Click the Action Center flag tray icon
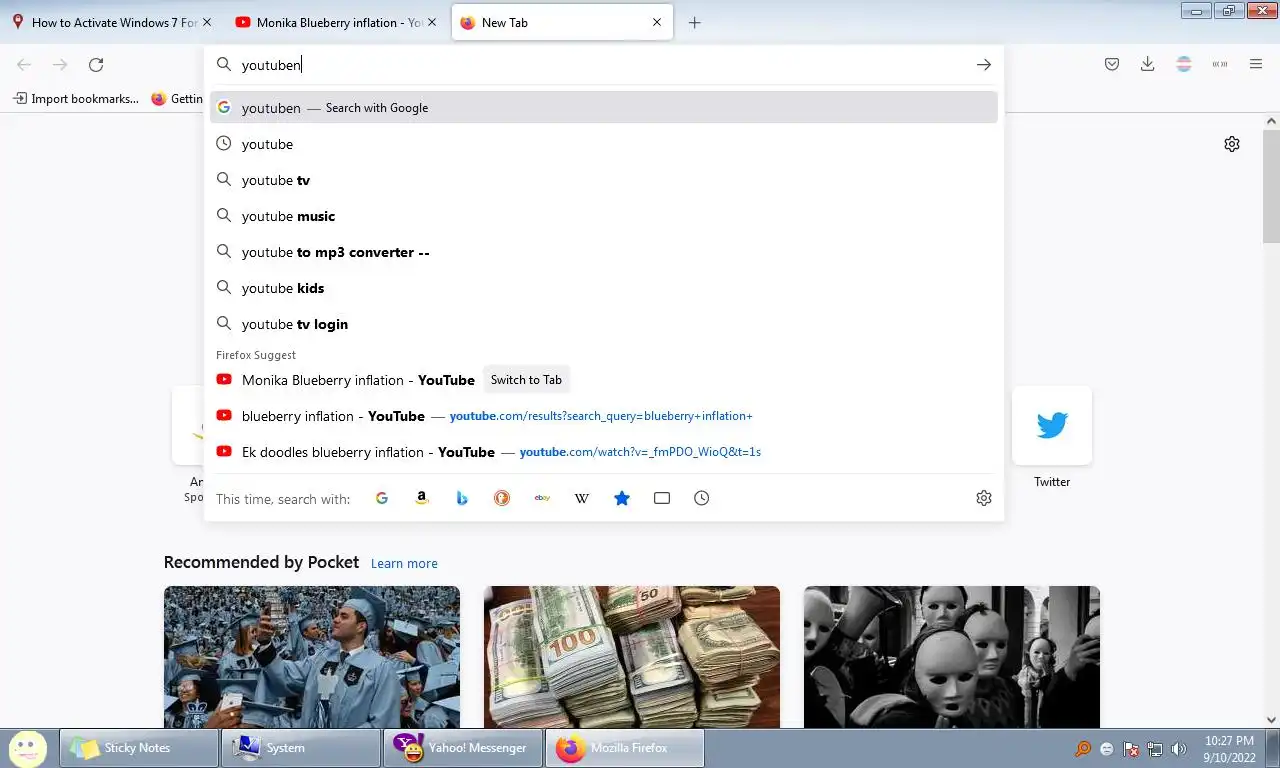The width and height of the screenshot is (1280, 768). [x=1131, y=749]
